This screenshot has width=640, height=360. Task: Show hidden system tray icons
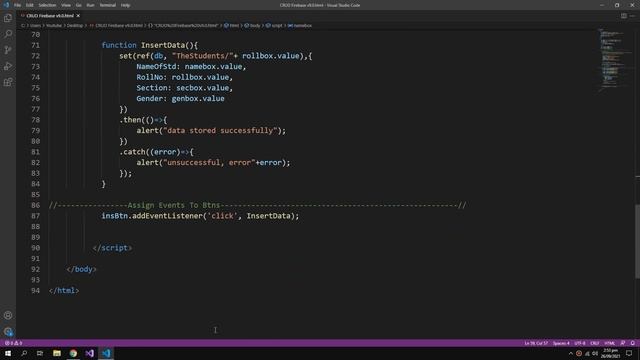pyautogui.click(x=571, y=353)
